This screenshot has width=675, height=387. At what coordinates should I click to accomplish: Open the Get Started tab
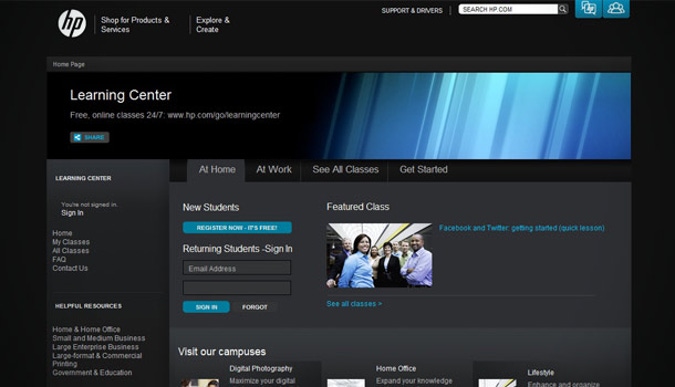tap(424, 170)
